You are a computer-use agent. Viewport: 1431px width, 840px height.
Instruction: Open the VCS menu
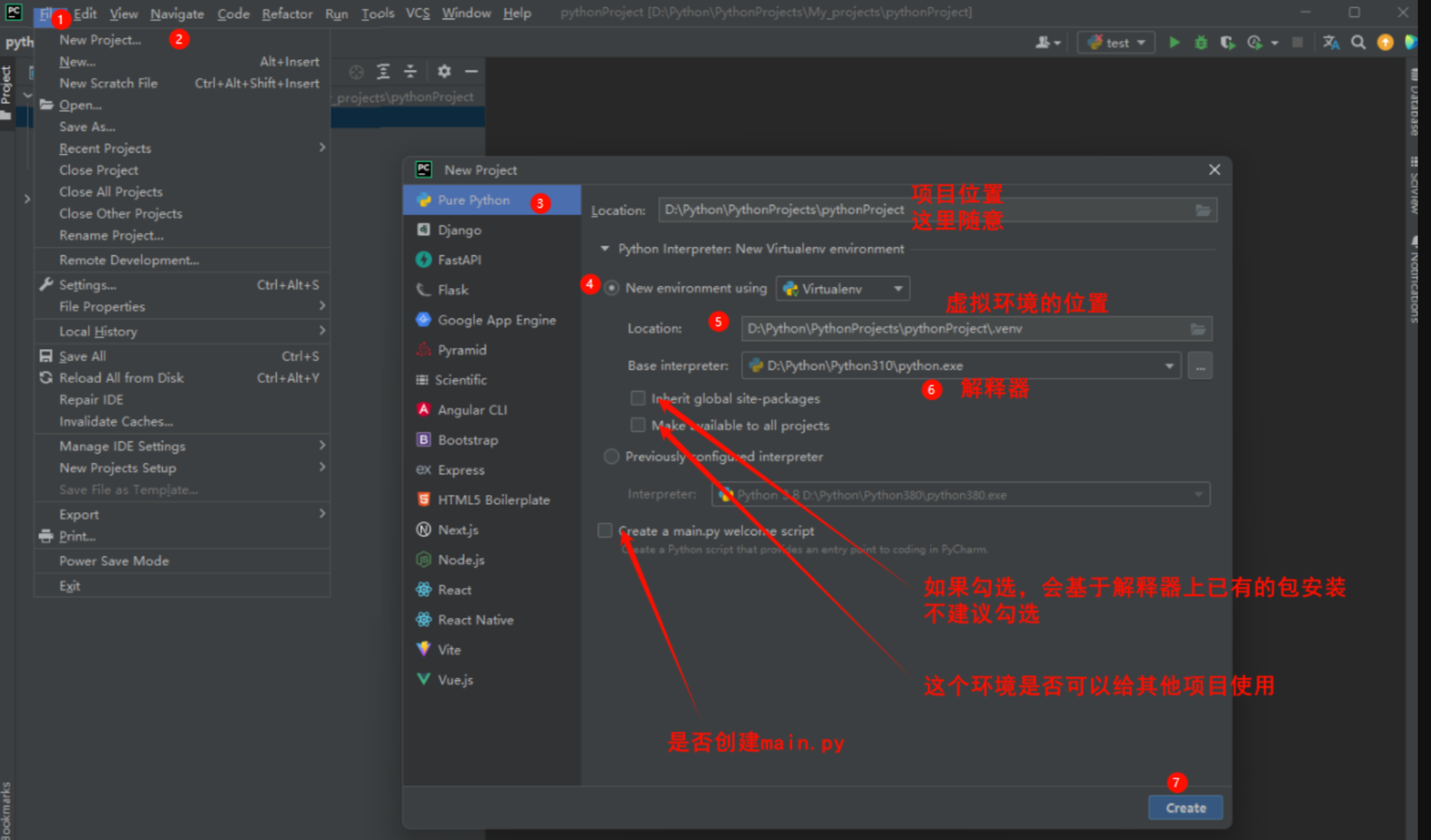417,14
